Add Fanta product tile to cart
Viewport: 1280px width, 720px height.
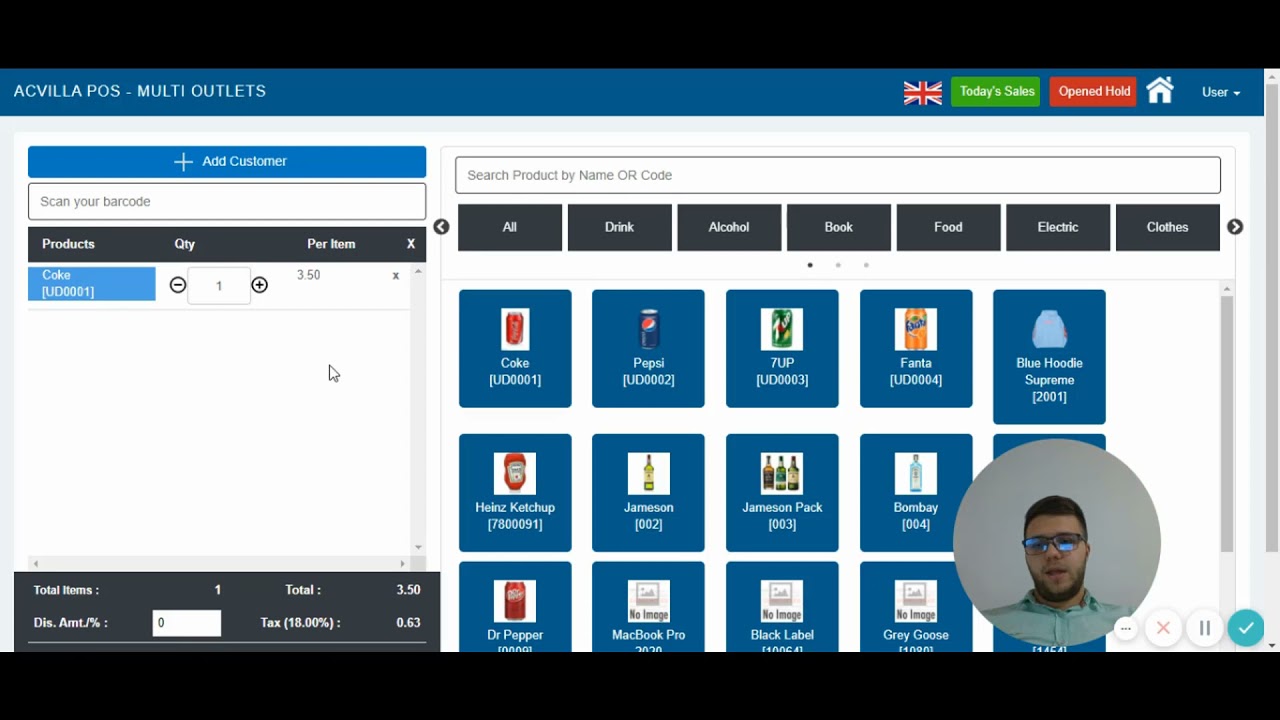(x=916, y=349)
